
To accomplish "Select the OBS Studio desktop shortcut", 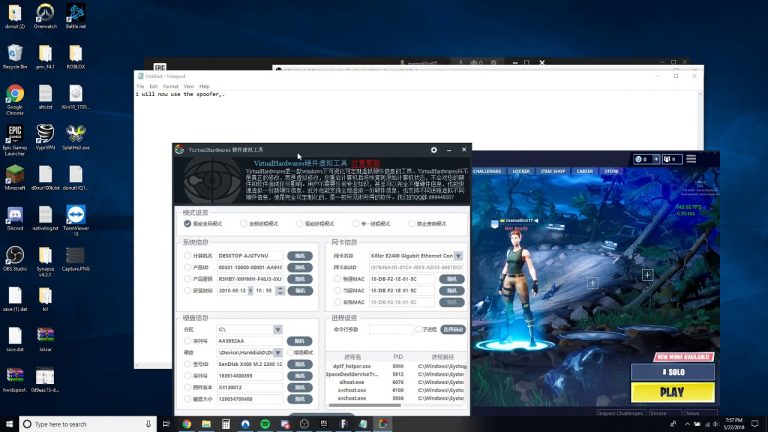I will (x=15, y=259).
